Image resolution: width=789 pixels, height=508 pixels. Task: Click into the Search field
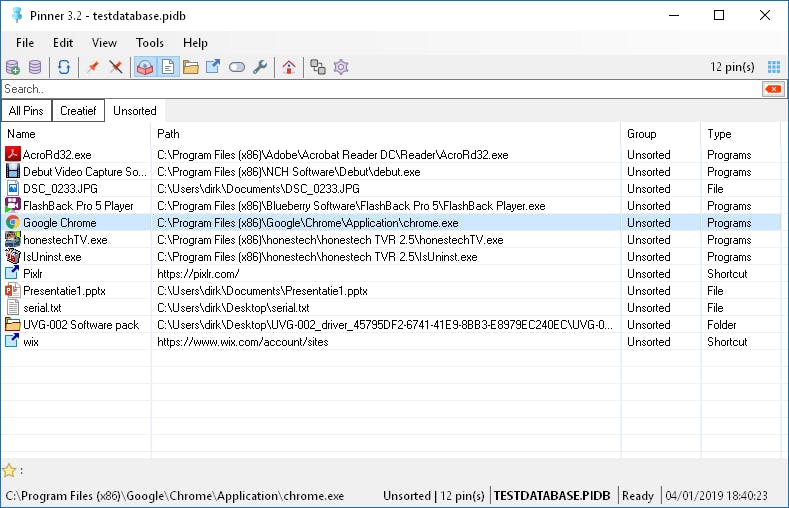(381, 89)
